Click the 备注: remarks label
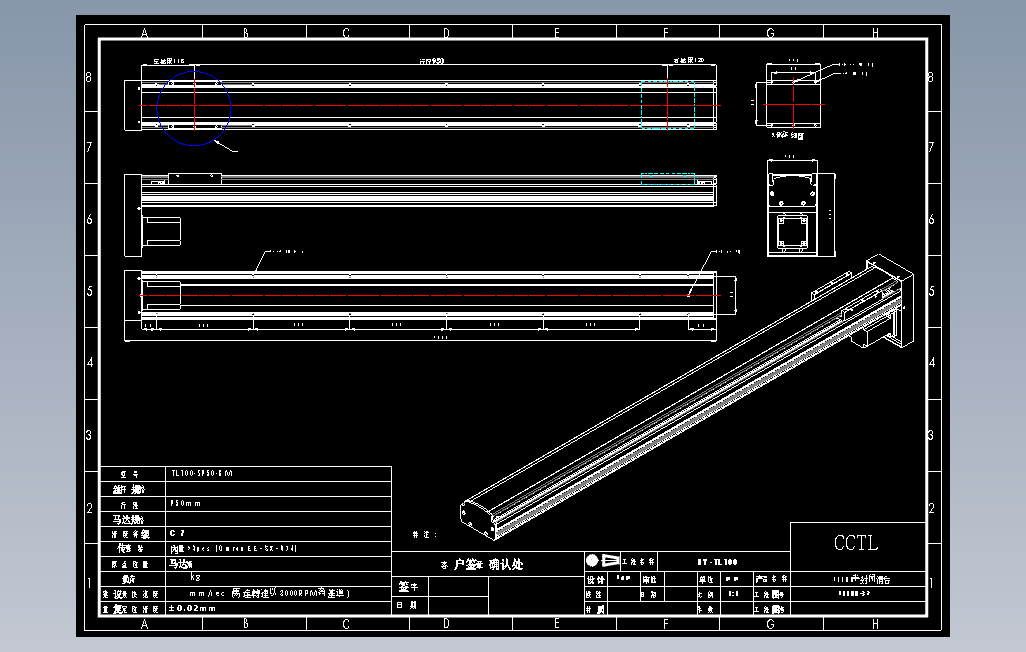Image resolution: width=1026 pixels, height=652 pixels. coord(425,535)
